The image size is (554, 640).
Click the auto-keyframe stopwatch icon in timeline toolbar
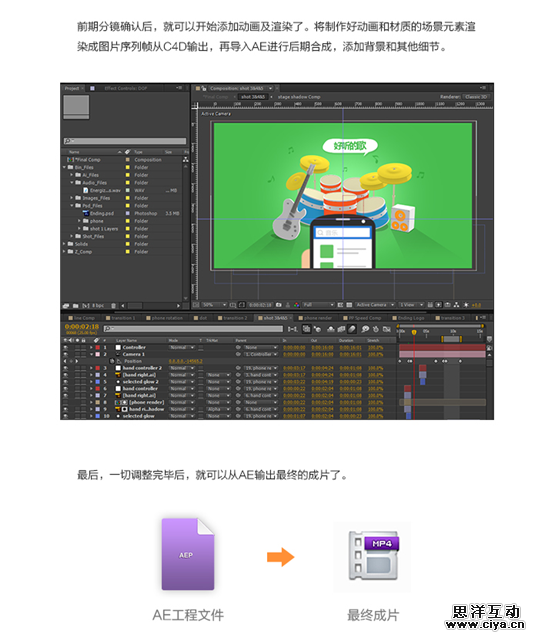376,329
